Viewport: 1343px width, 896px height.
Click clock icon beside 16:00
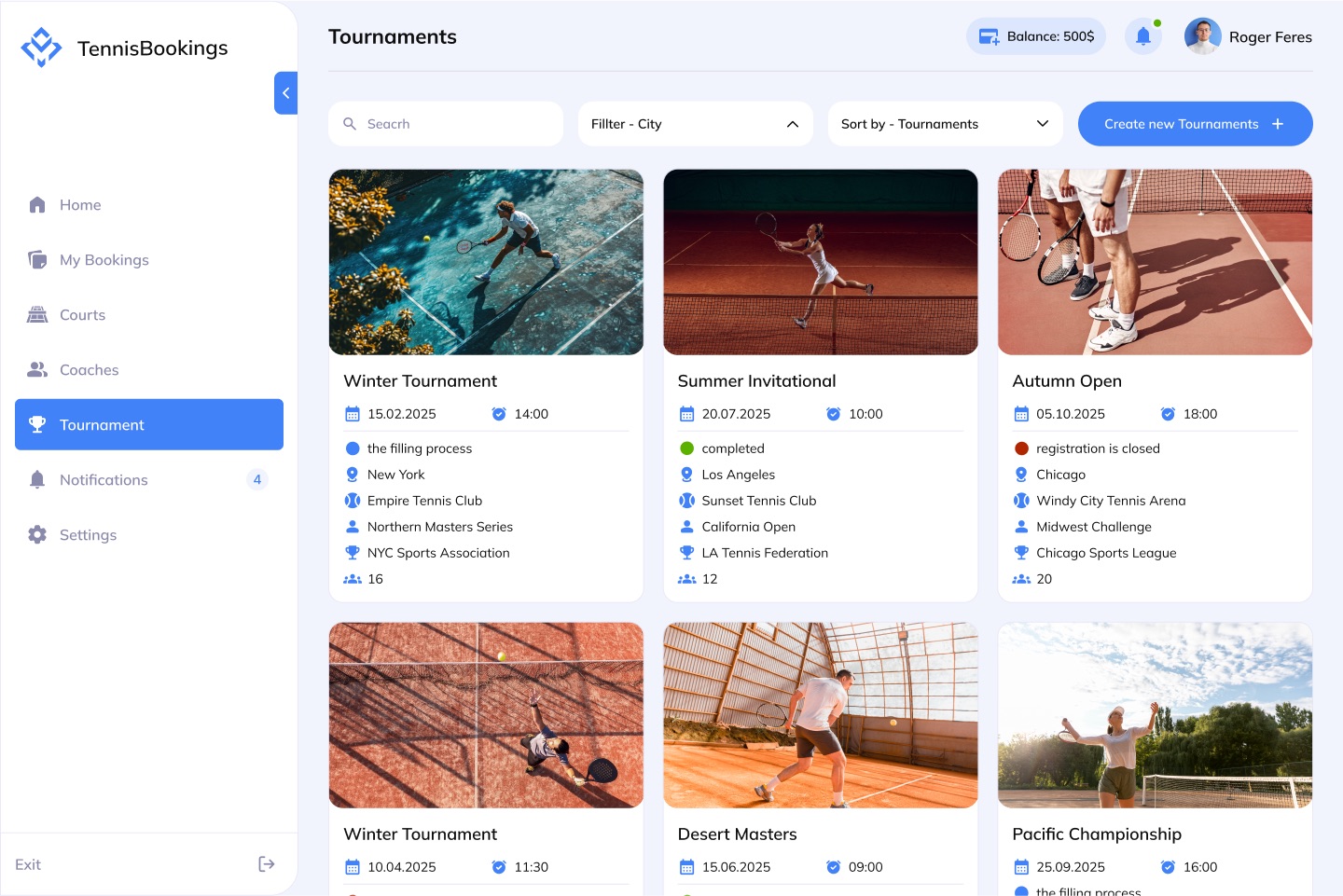[1168, 867]
